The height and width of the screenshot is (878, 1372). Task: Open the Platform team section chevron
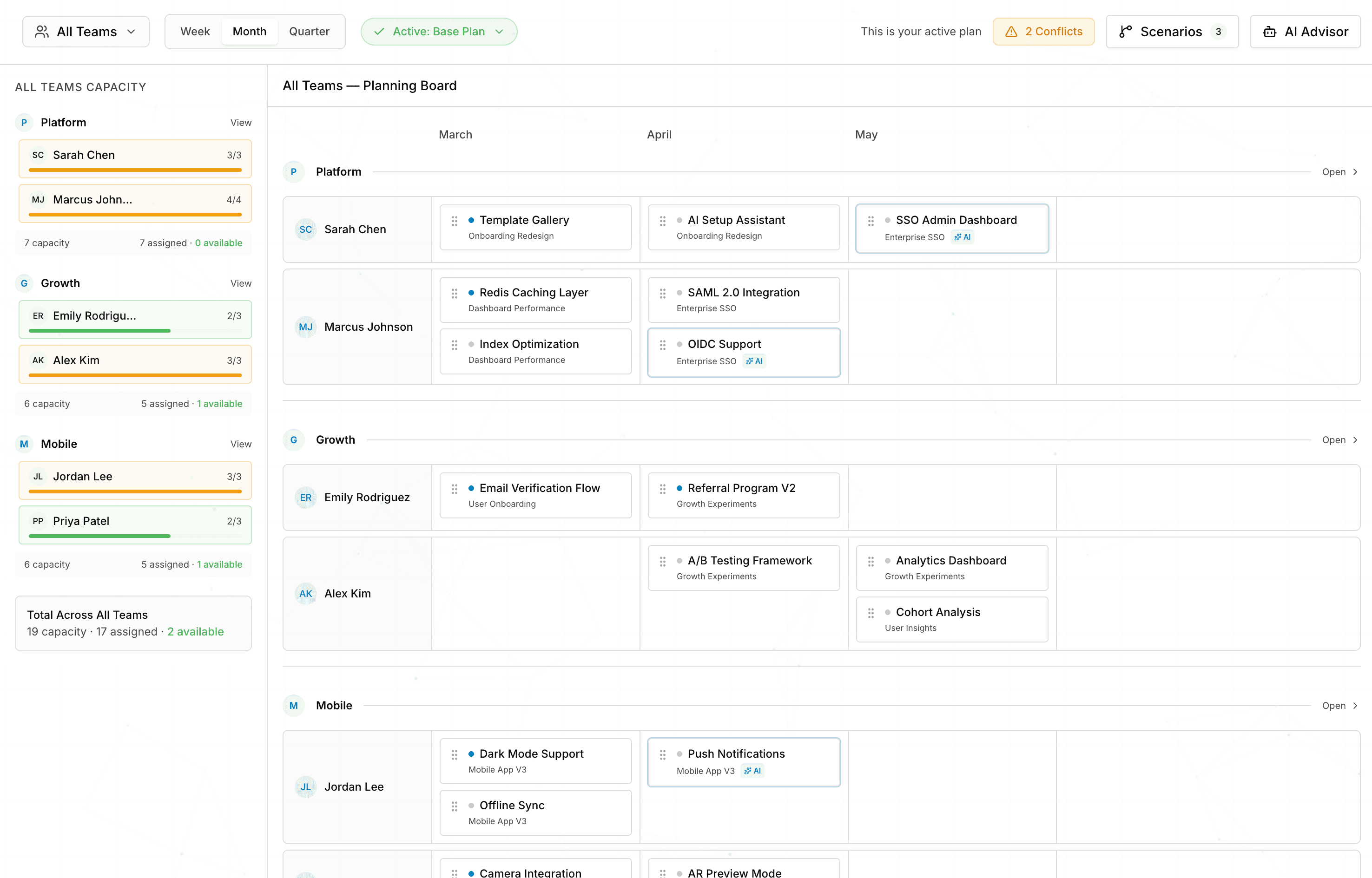(1355, 172)
